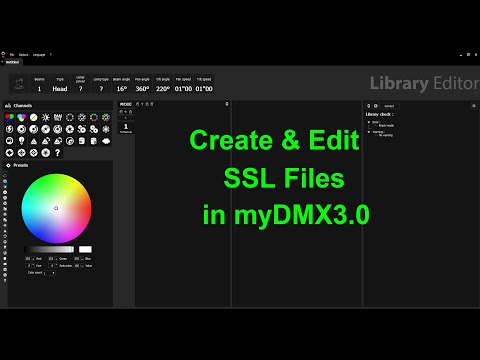This screenshot has width=480, height=360.
Task: Click the Green value spinner
Action: [x=53, y=259]
